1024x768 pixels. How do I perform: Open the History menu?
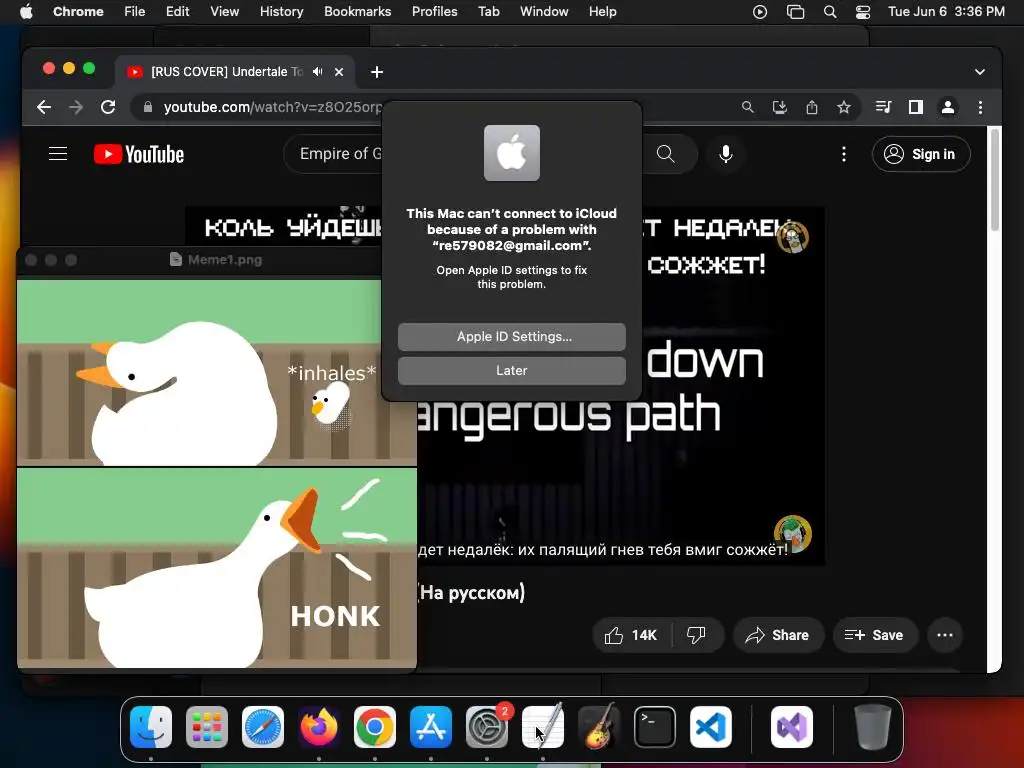[281, 11]
